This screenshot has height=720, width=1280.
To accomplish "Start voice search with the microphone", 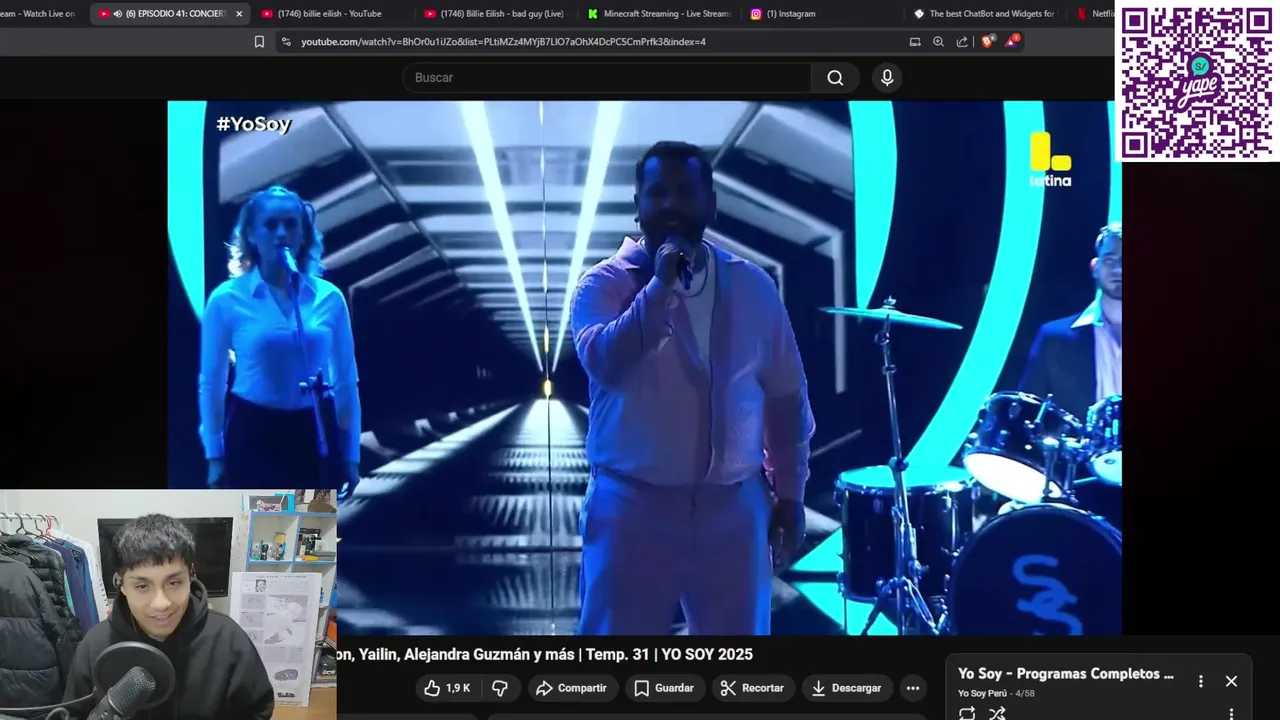I will pyautogui.click(x=887, y=78).
